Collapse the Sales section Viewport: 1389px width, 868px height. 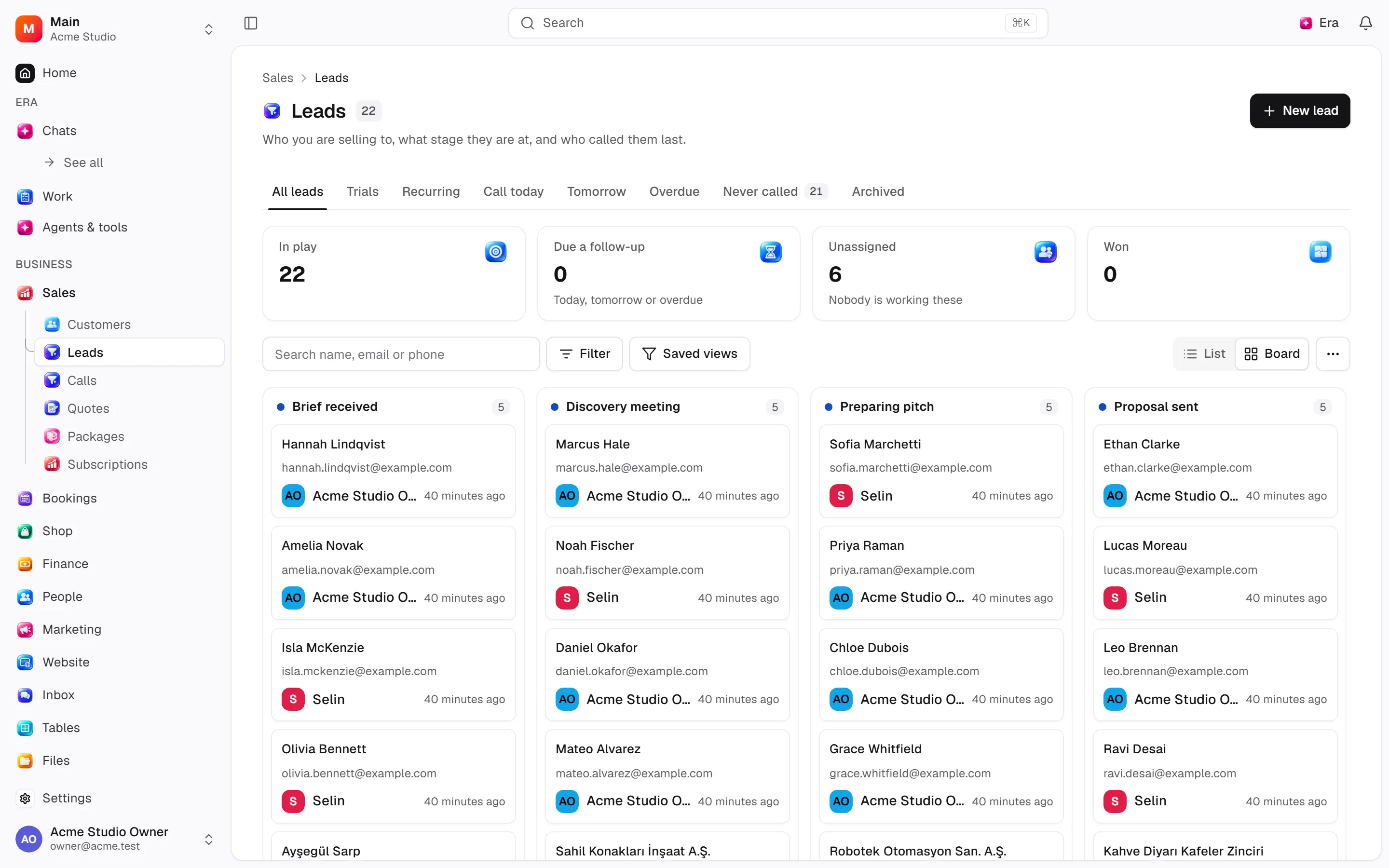(58, 293)
